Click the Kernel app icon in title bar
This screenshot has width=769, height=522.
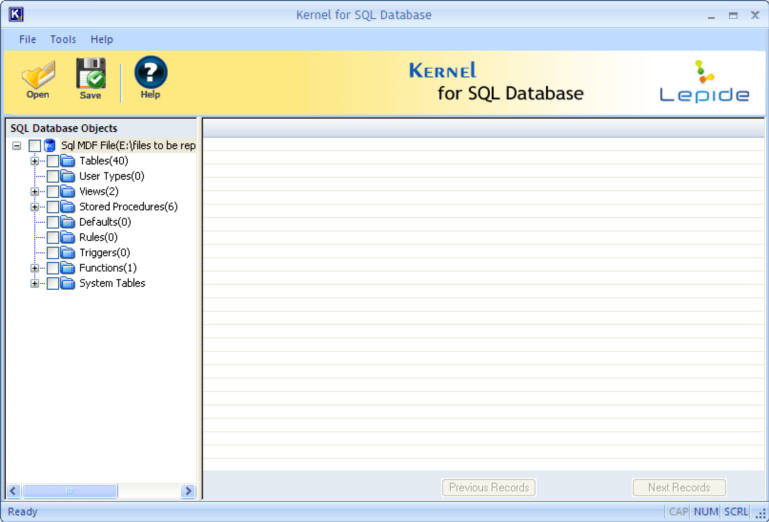16,15
